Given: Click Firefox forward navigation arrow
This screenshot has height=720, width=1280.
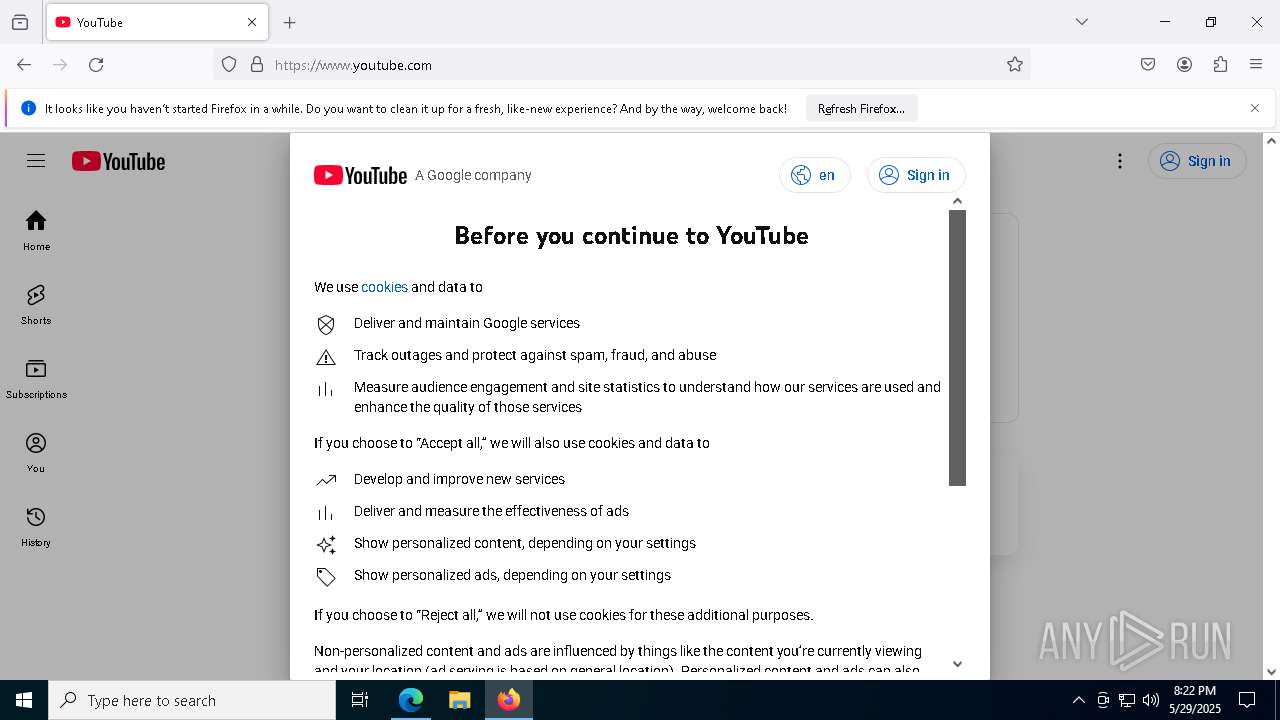Looking at the screenshot, I should pyautogui.click(x=60, y=65).
